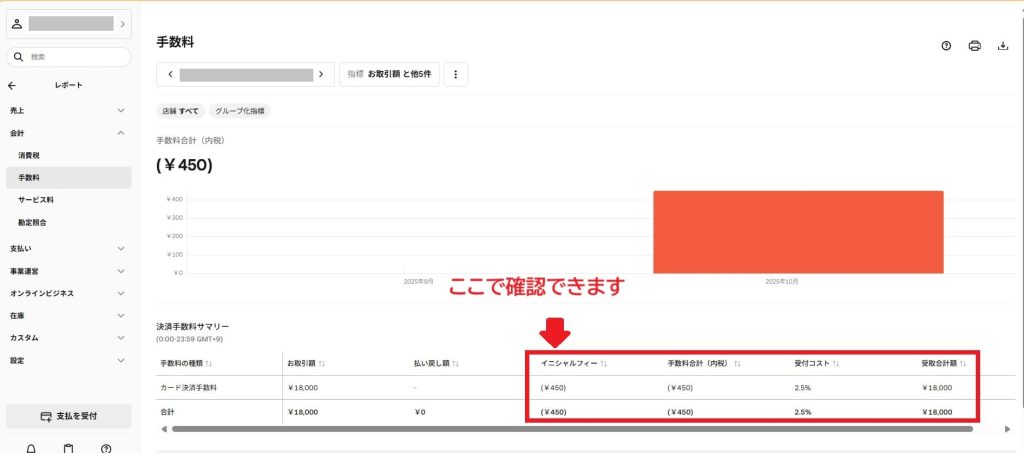
Task: Click the 支払いを受付 button
Action: [68, 416]
